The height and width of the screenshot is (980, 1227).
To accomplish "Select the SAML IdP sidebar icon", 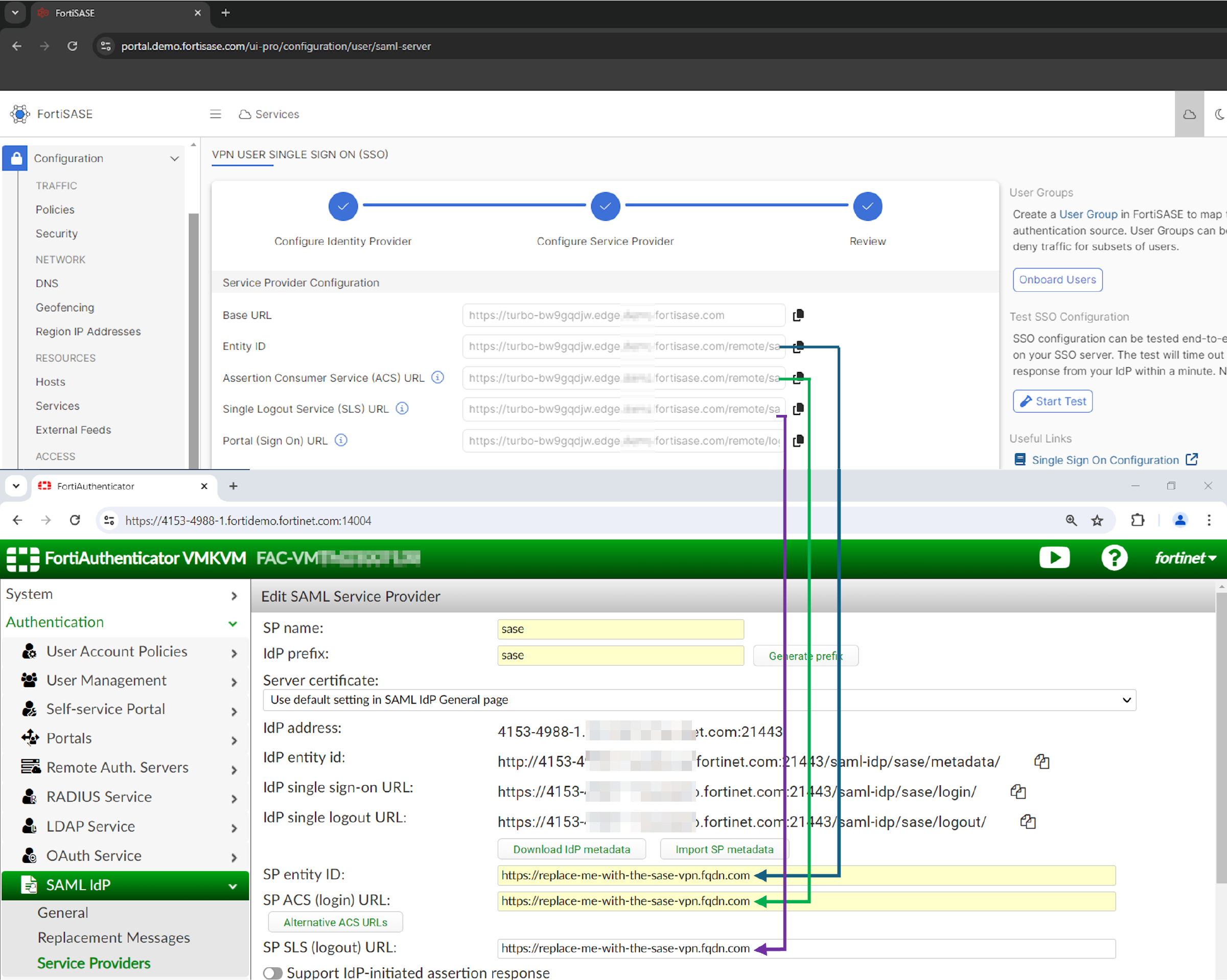I will pyautogui.click(x=29, y=885).
